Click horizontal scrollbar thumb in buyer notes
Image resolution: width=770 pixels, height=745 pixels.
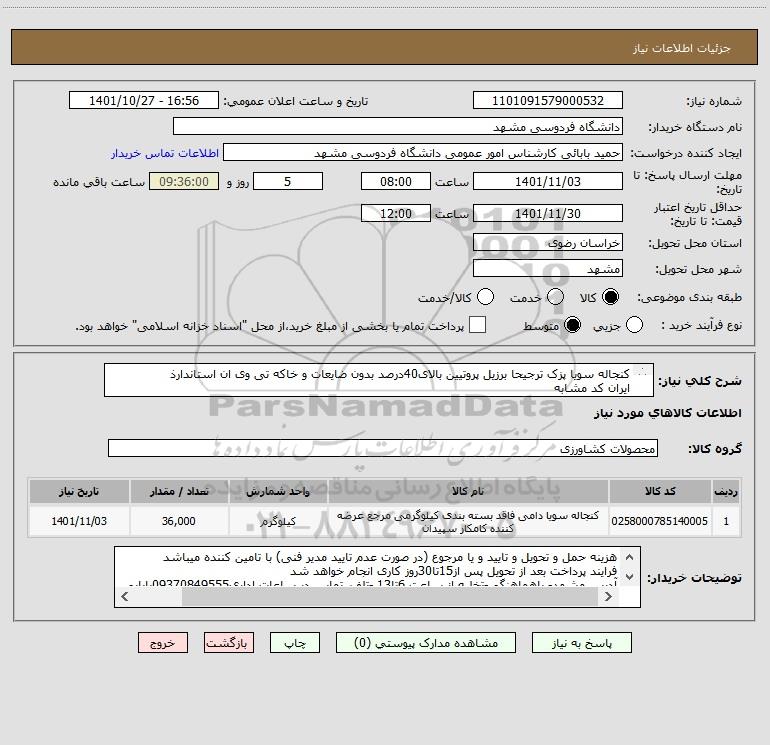click(x=390, y=596)
